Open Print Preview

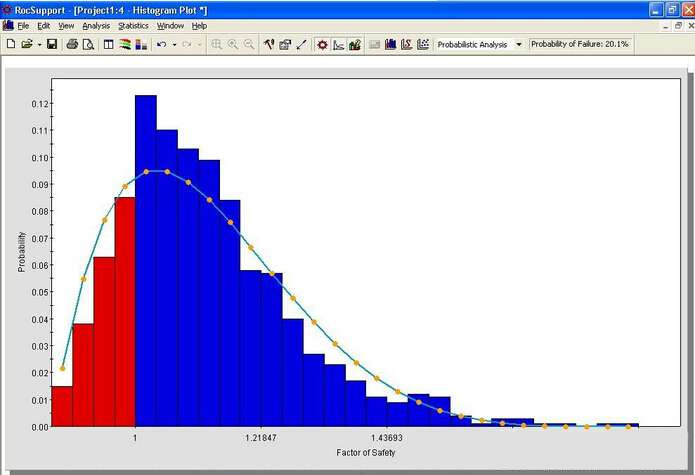pos(89,44)
